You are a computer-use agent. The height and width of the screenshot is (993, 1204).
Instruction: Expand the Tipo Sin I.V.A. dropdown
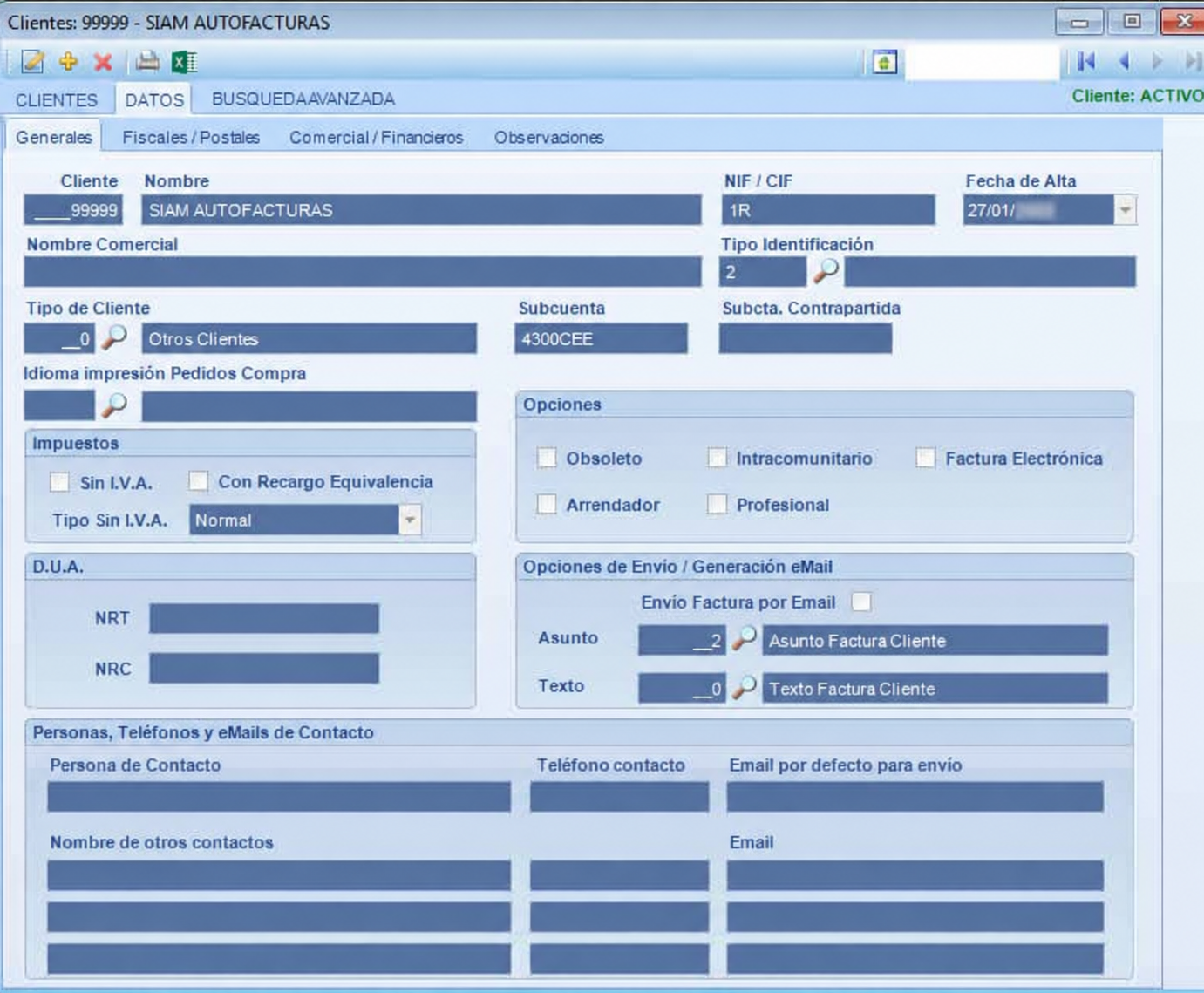click(x=410, y=520)
